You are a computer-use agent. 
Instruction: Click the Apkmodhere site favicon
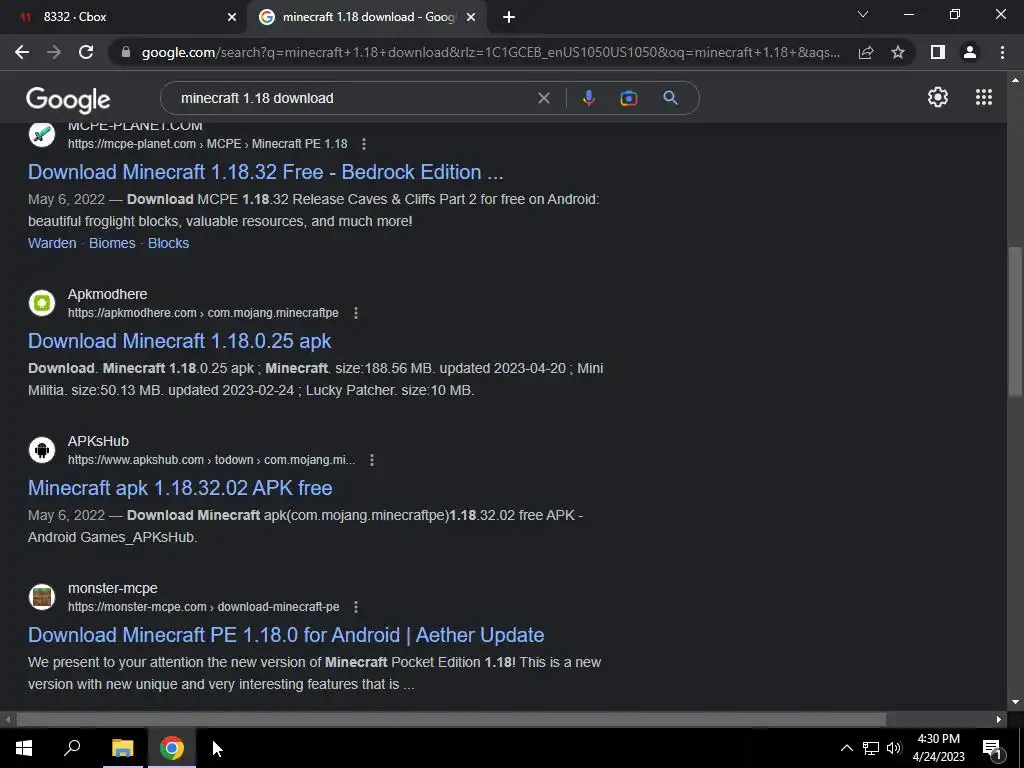[x=42, y=303]
